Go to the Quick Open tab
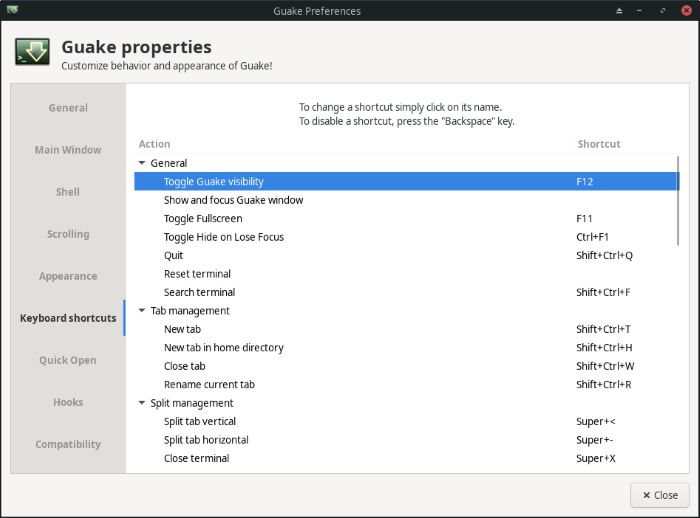 click(68, 360)
